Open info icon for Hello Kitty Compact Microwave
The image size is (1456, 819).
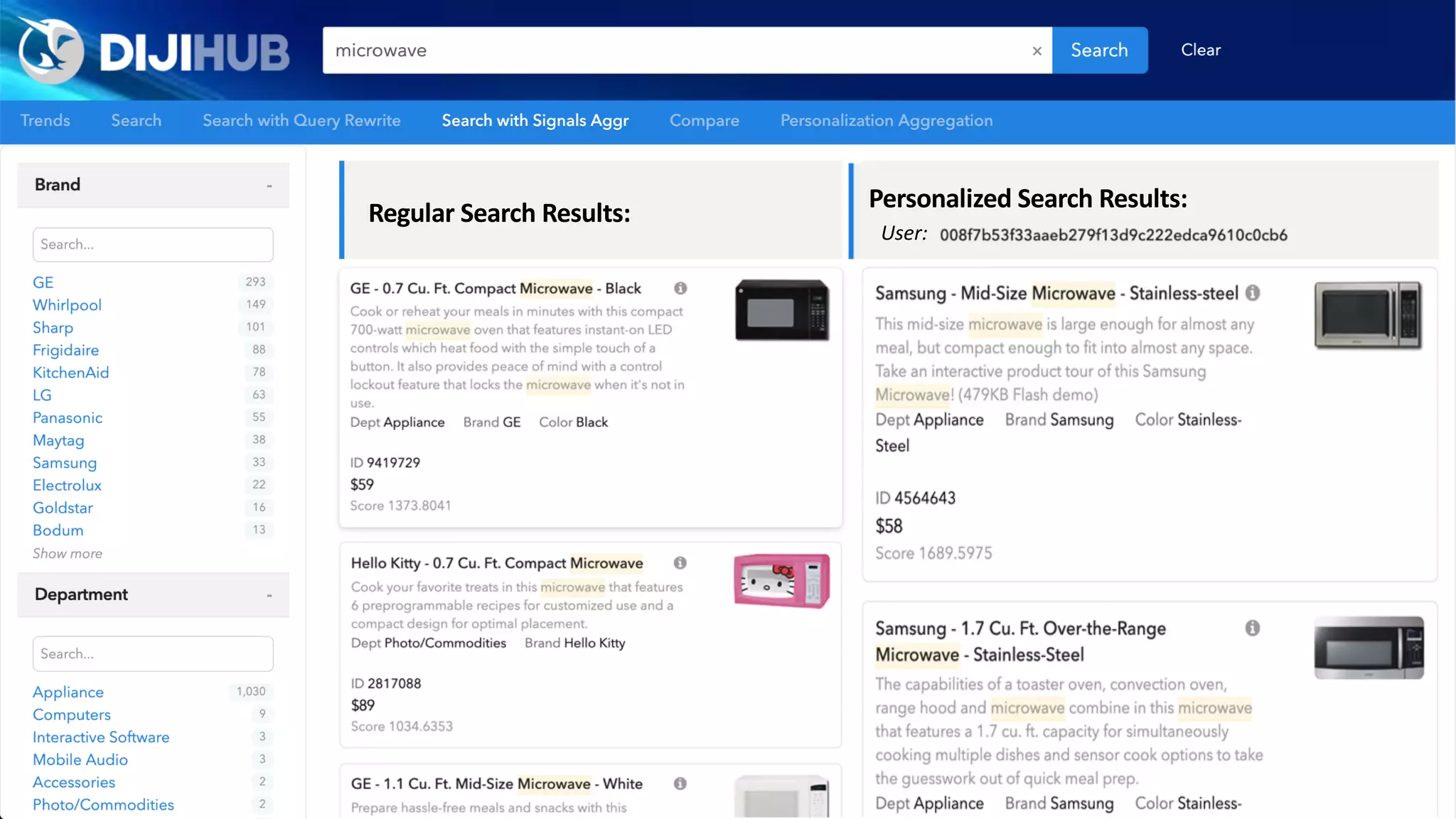click(x=680, y=563)
